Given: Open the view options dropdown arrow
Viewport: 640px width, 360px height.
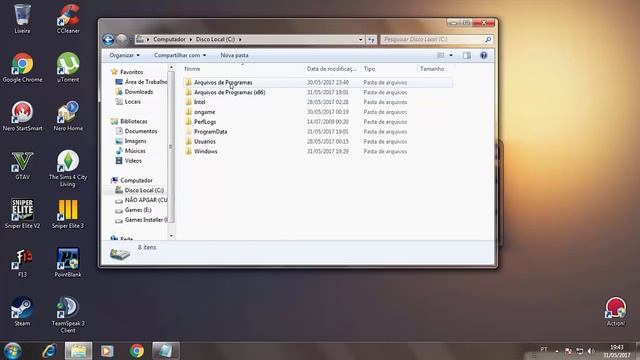Looking at the screenshot, I should point(451,55).
